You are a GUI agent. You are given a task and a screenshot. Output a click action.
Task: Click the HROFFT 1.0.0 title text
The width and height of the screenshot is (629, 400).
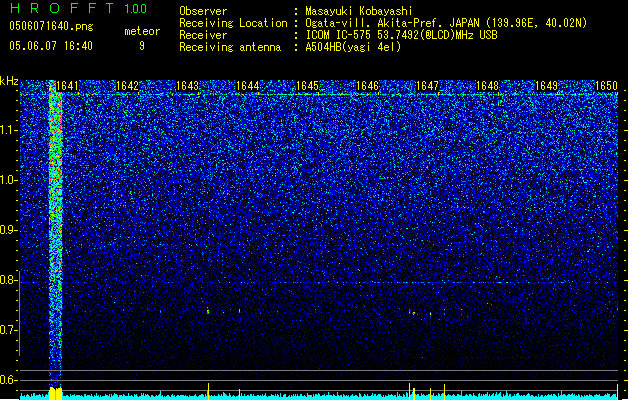(78, 8)
